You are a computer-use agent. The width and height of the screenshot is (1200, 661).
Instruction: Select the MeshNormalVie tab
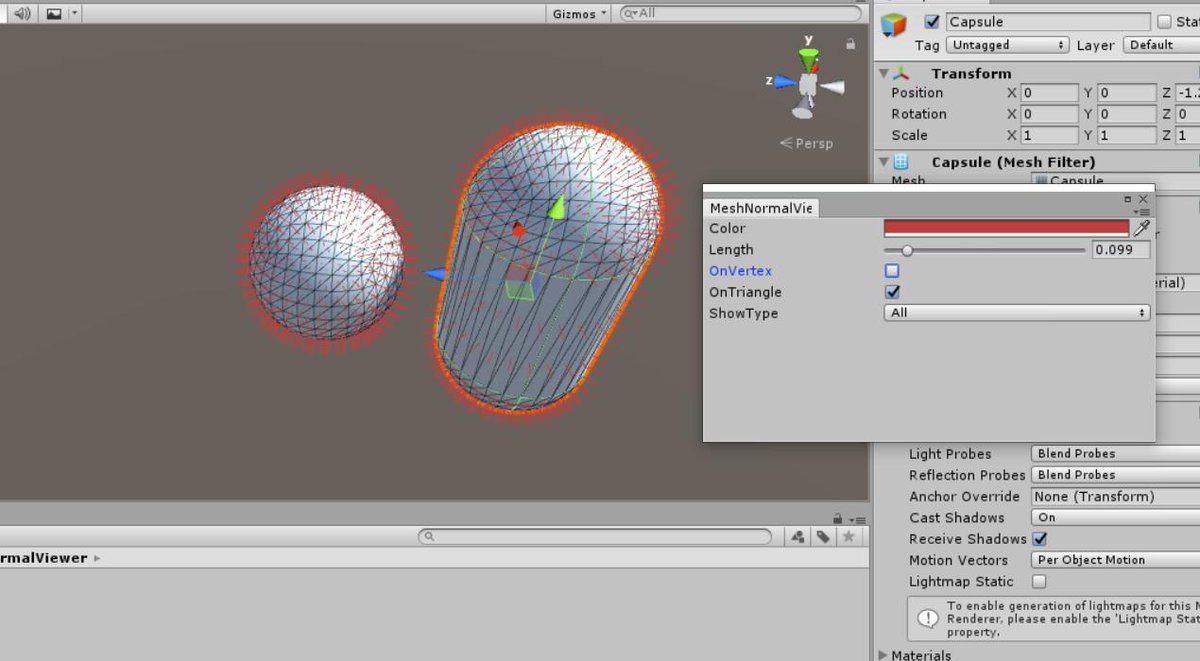tap(761, 208)
